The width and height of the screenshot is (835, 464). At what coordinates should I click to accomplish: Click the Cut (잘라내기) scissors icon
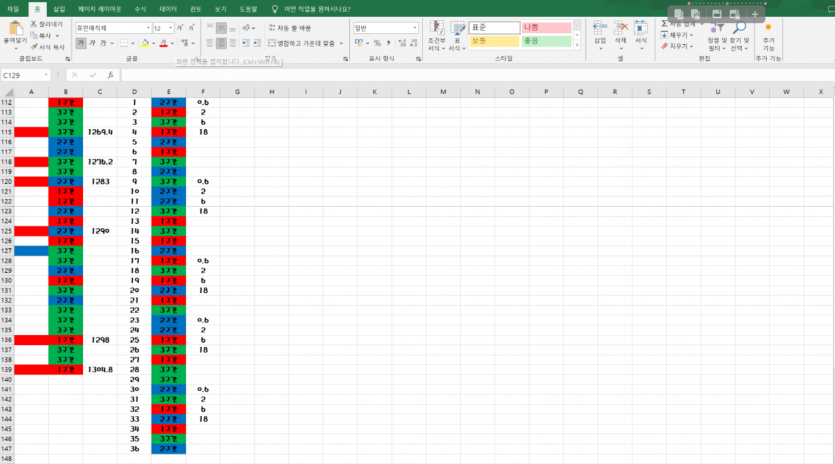click(34, 24)
